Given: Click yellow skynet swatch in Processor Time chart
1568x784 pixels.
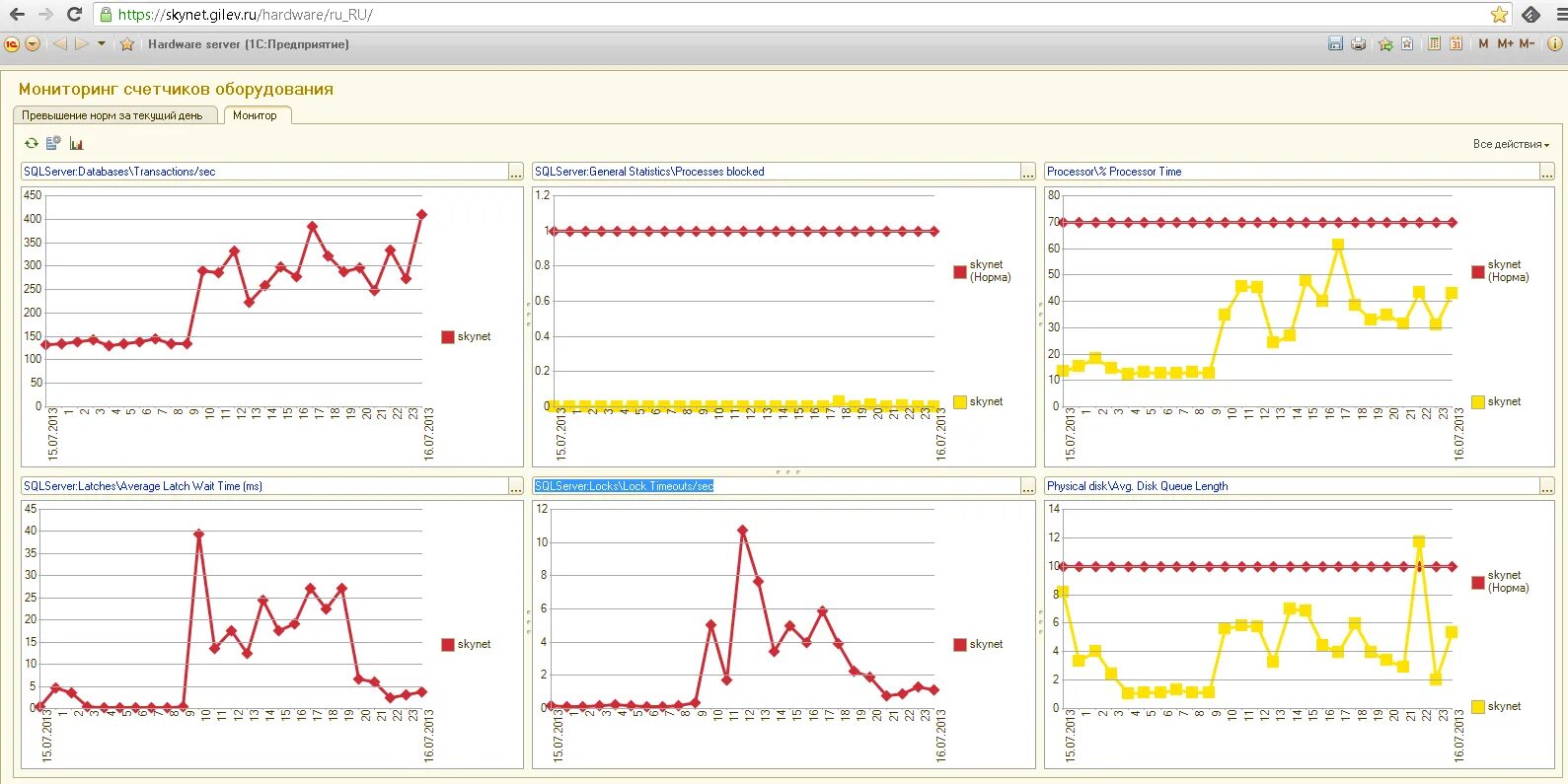Looking at the screenshot, I should click(1478, 402).
